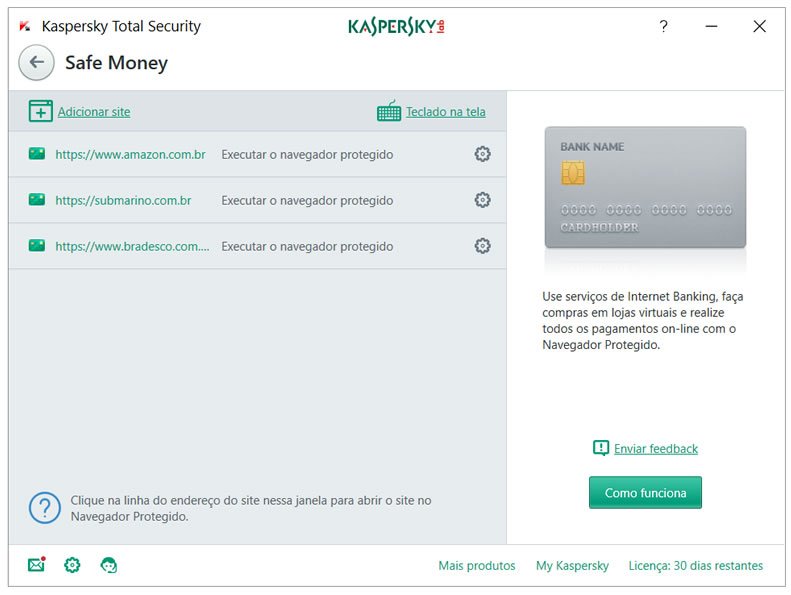Open the support agent icon in footer

coord(108,565)
